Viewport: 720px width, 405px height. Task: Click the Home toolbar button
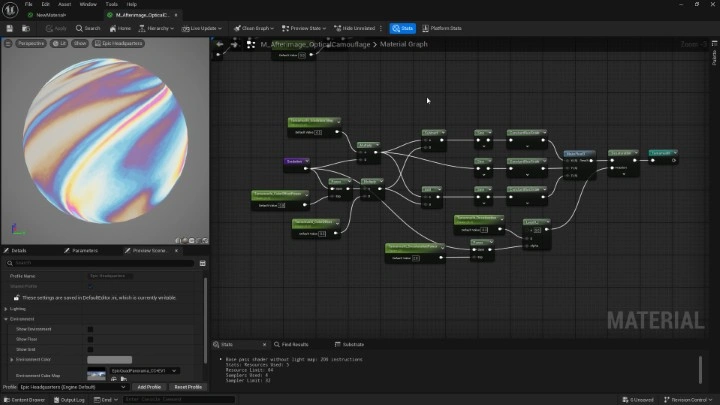click(x=119, y=28)
